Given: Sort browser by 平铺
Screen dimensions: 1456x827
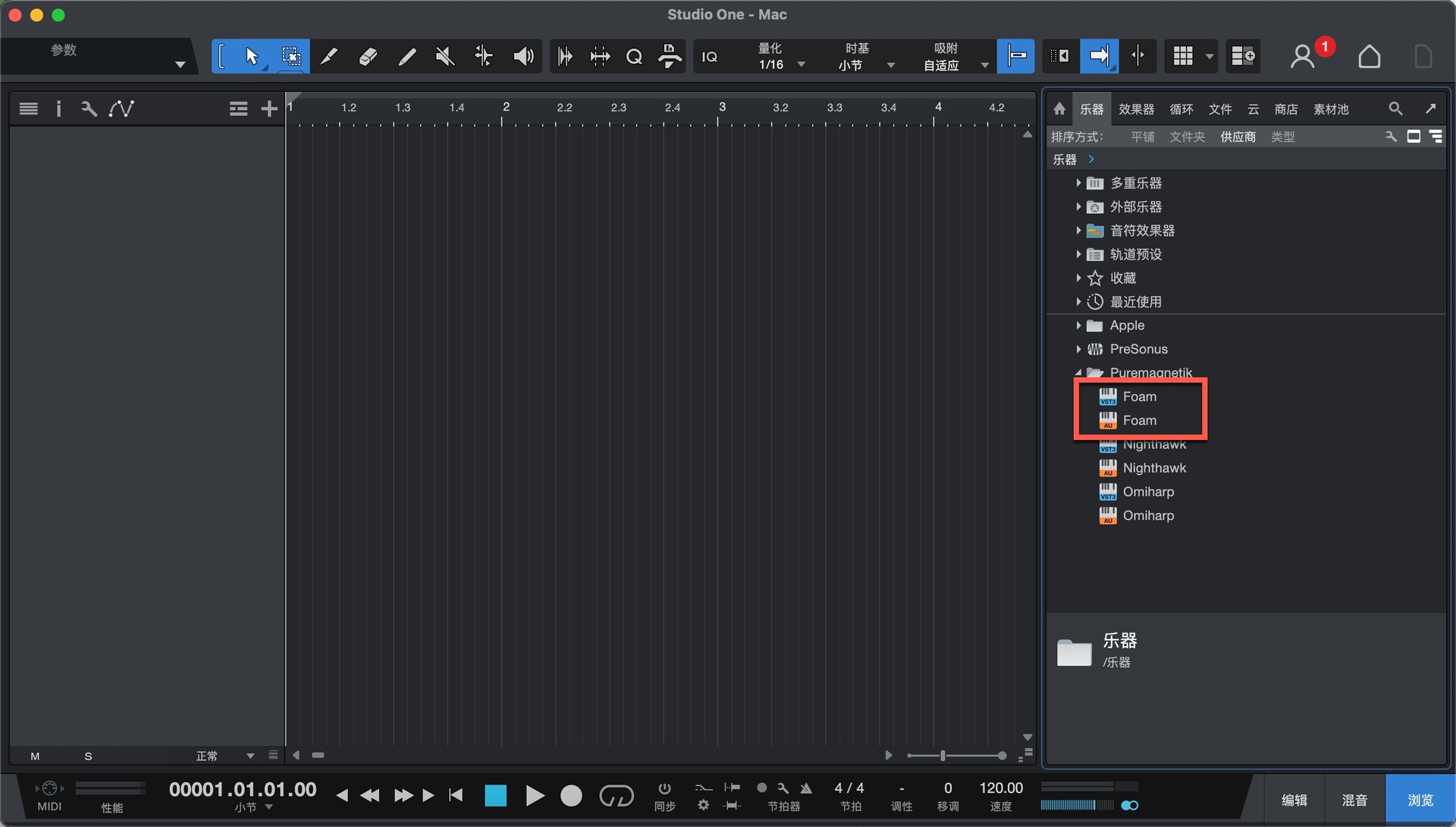Looking at the screenshot, I should click(1143, 137).
